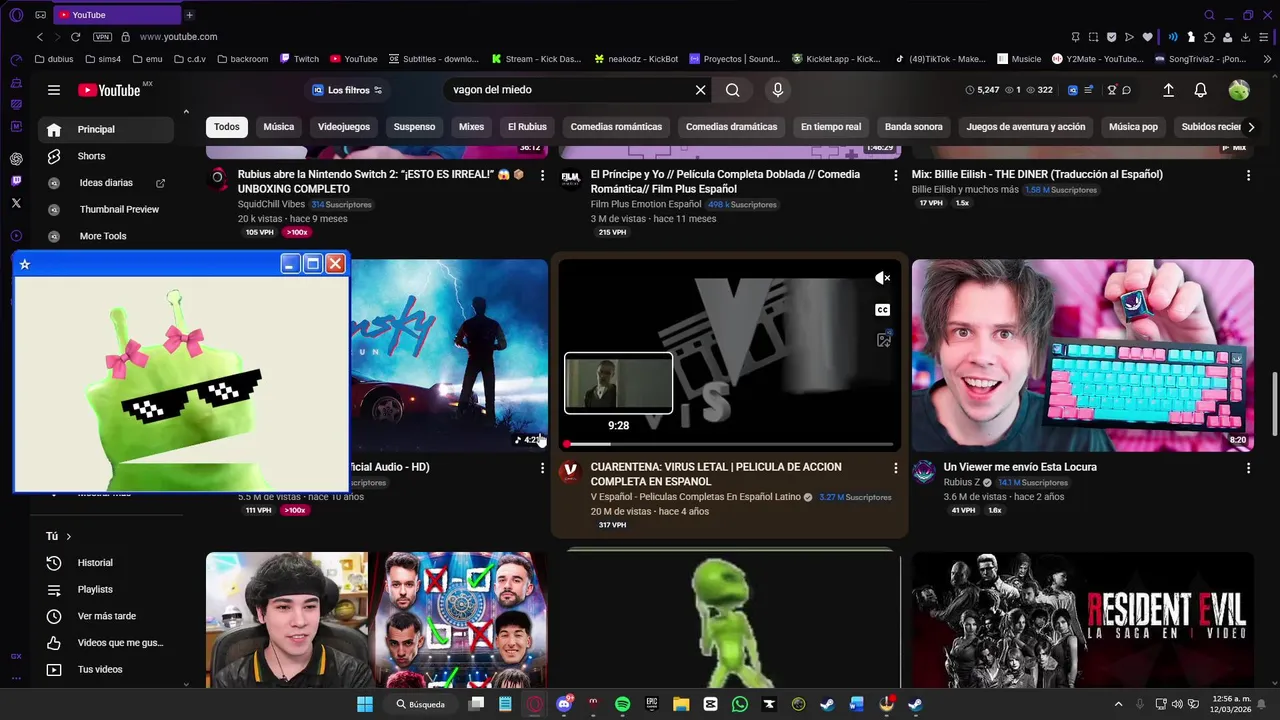Select the Música filter chip
1280x720 pixels.
[x=279, y=127]
